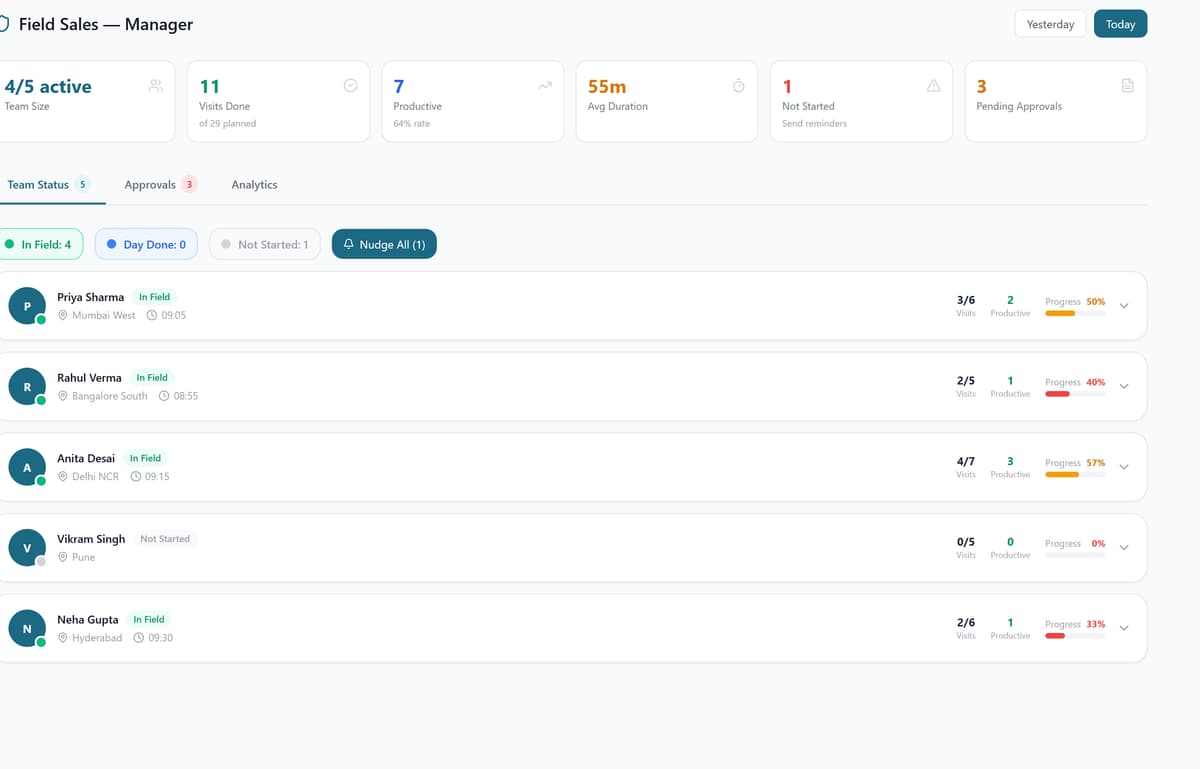Click the location pin icon beside Pune

click(63, 557)
